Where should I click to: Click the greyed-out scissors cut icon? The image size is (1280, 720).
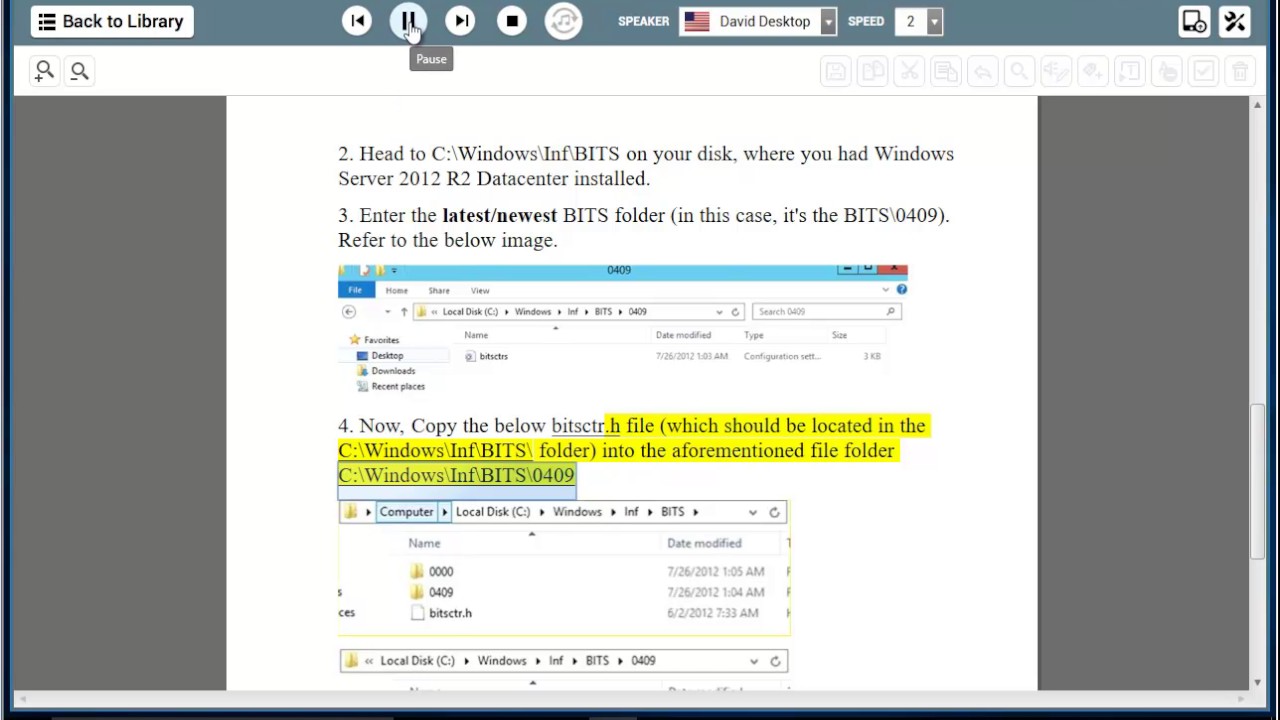coord(909,71)
